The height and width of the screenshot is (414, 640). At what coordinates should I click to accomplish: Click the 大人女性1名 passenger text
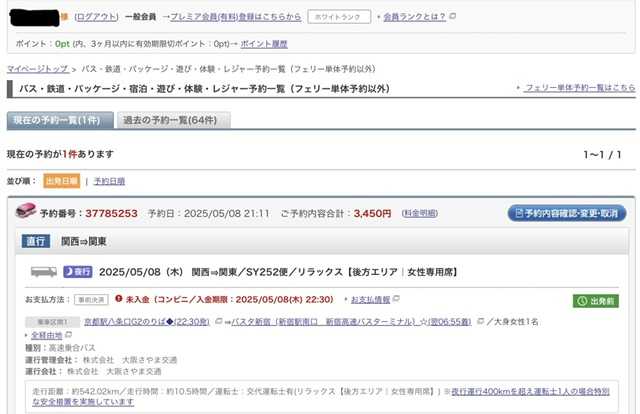point(516,322)
